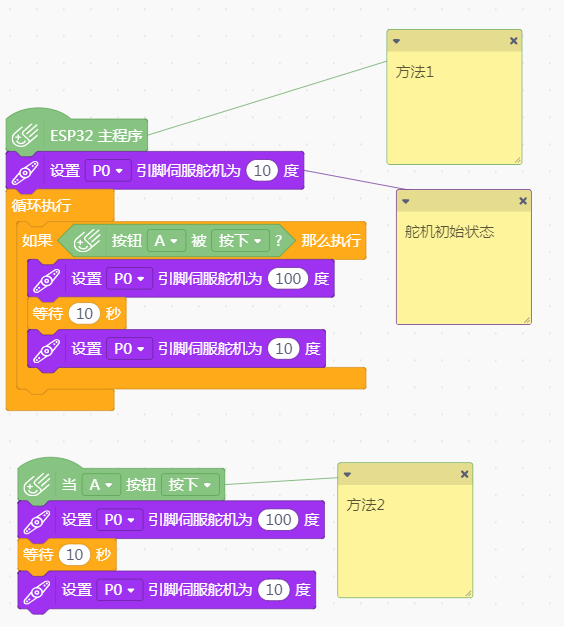This screenshot has width=564, height=627.
Task: Click the icon on 当 A 按钮 按下 hat block
Action: 37,485
